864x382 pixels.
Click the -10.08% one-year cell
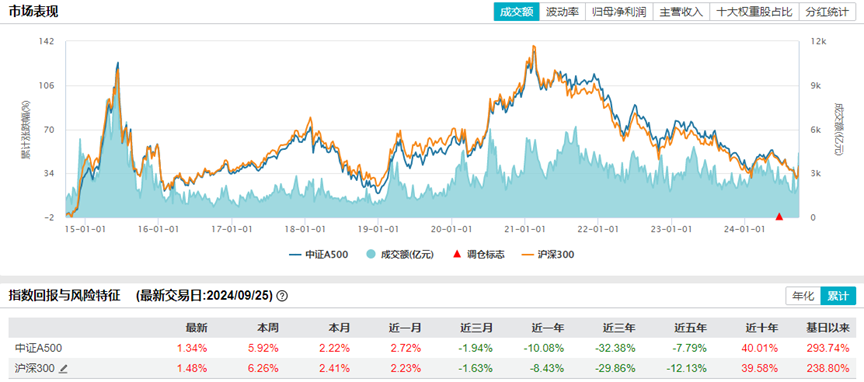coord(544,348)
